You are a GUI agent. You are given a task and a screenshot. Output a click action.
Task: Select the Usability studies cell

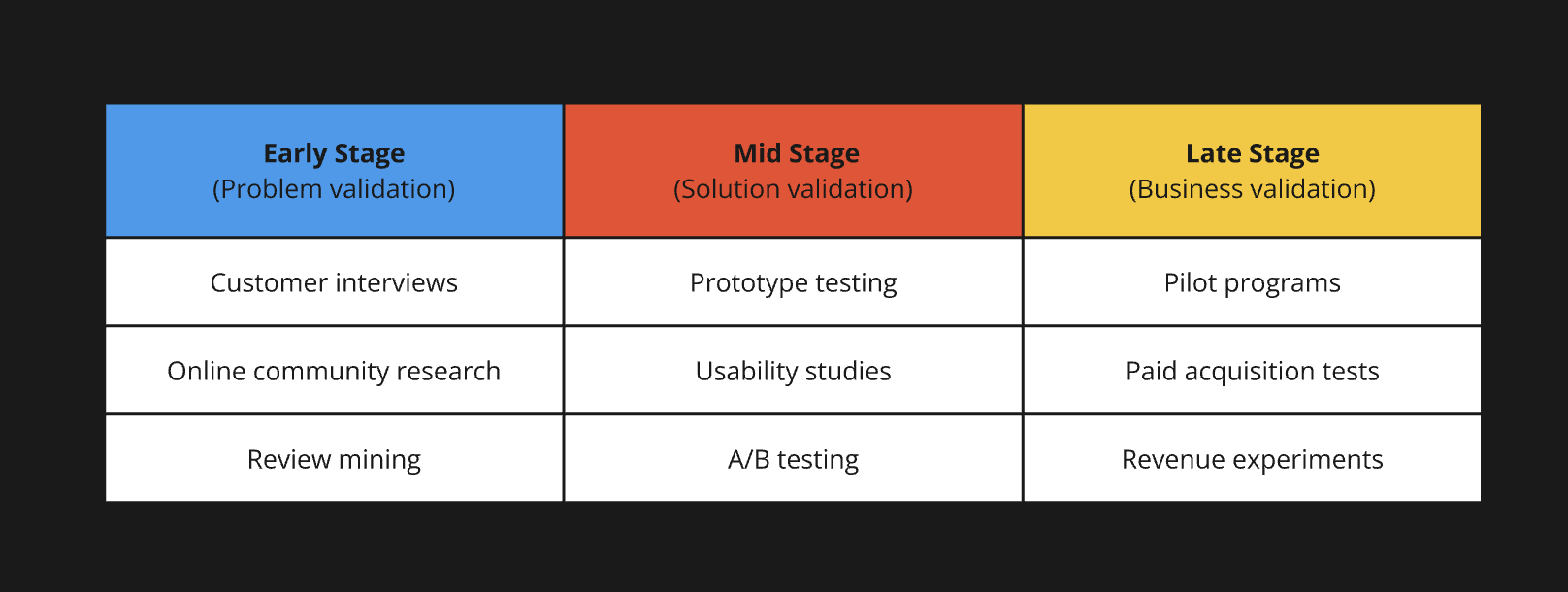point(793,371)
